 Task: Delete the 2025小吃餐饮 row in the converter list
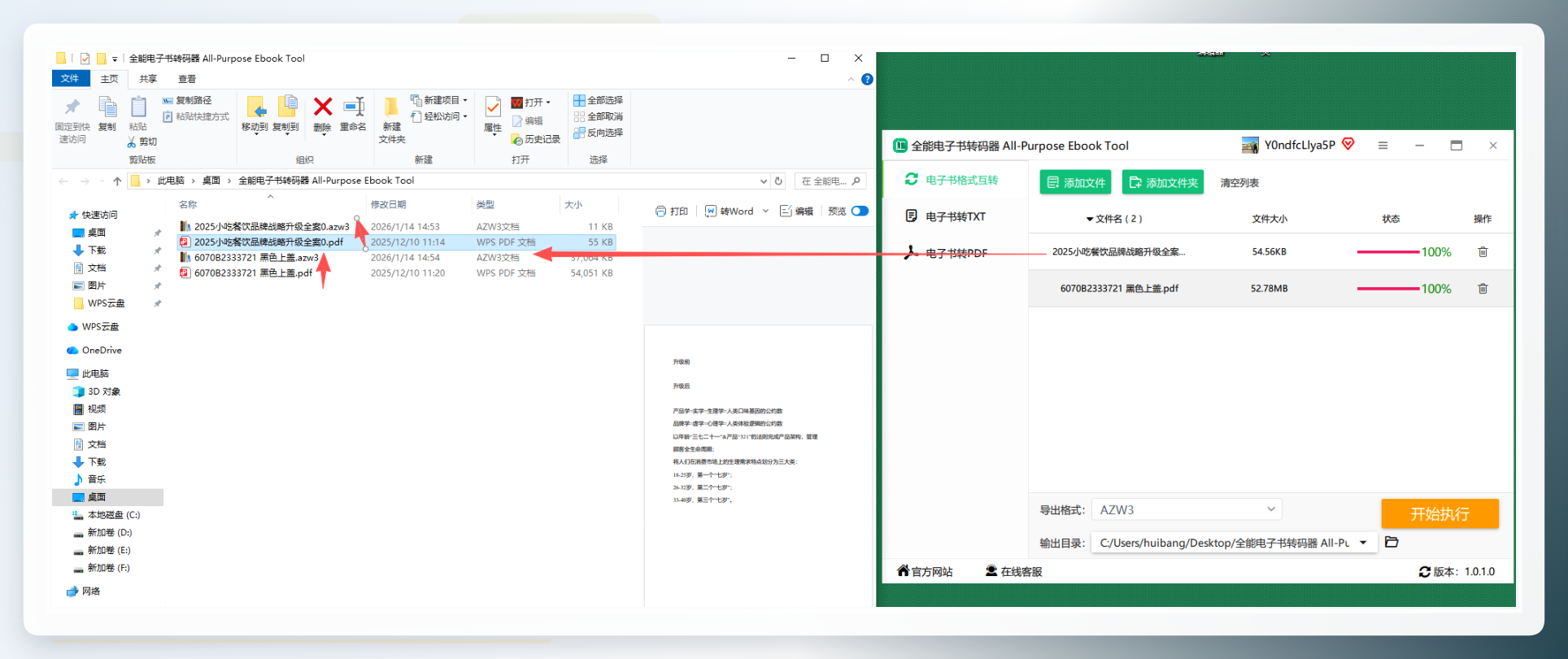pos(1483,252)
